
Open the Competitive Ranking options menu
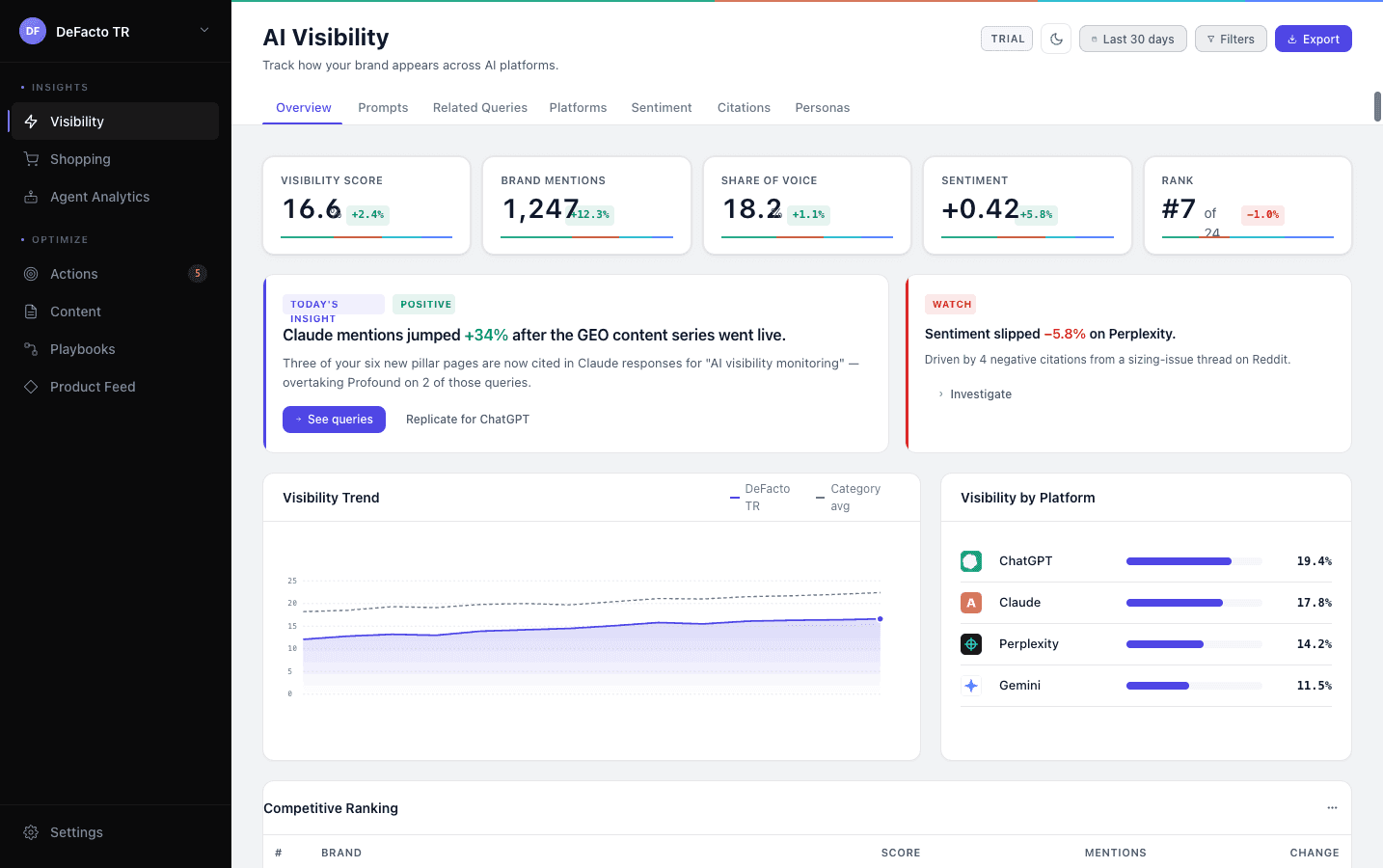click(1332, 808)
